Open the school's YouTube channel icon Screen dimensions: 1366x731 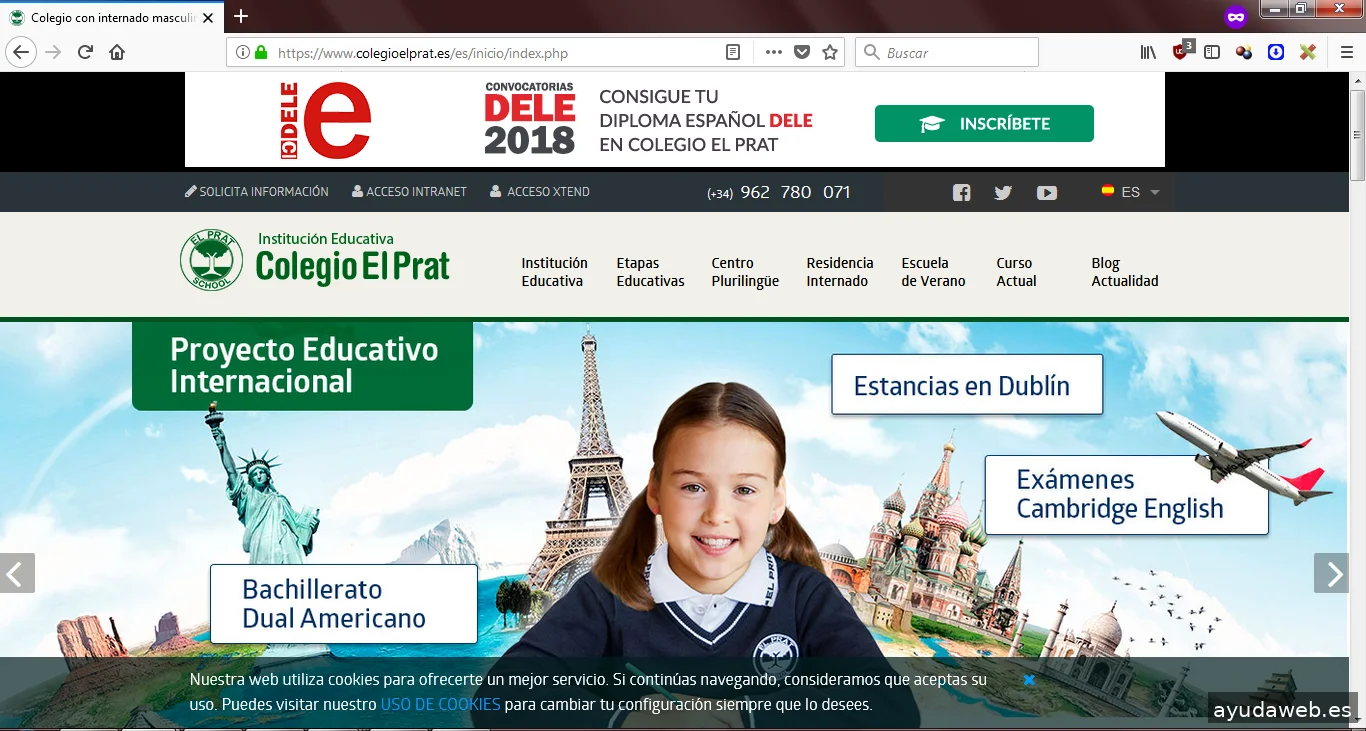coord(1047,193)
